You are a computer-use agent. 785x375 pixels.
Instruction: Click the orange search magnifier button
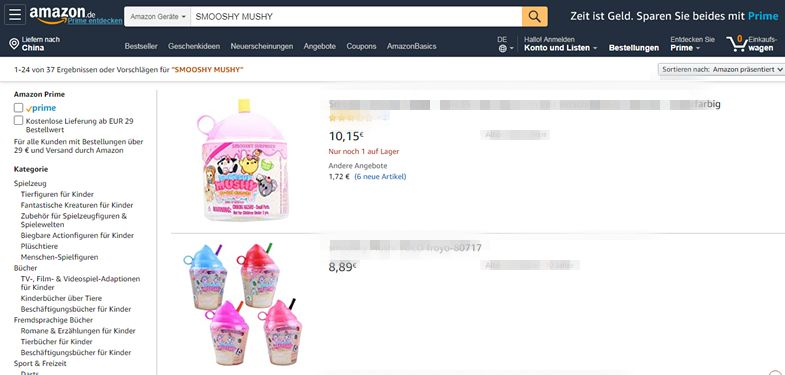pyautogui.click(x=534, y=17)
